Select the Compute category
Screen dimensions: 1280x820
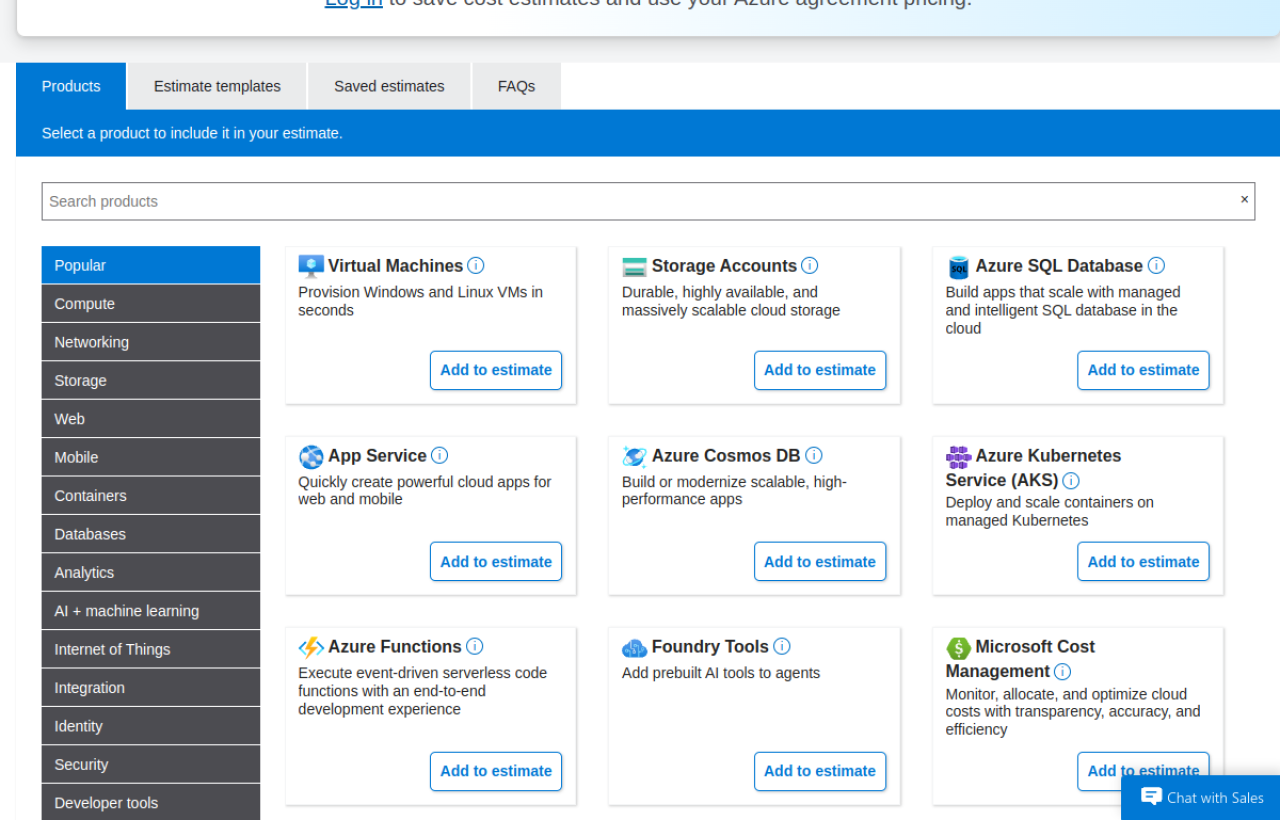151,304
